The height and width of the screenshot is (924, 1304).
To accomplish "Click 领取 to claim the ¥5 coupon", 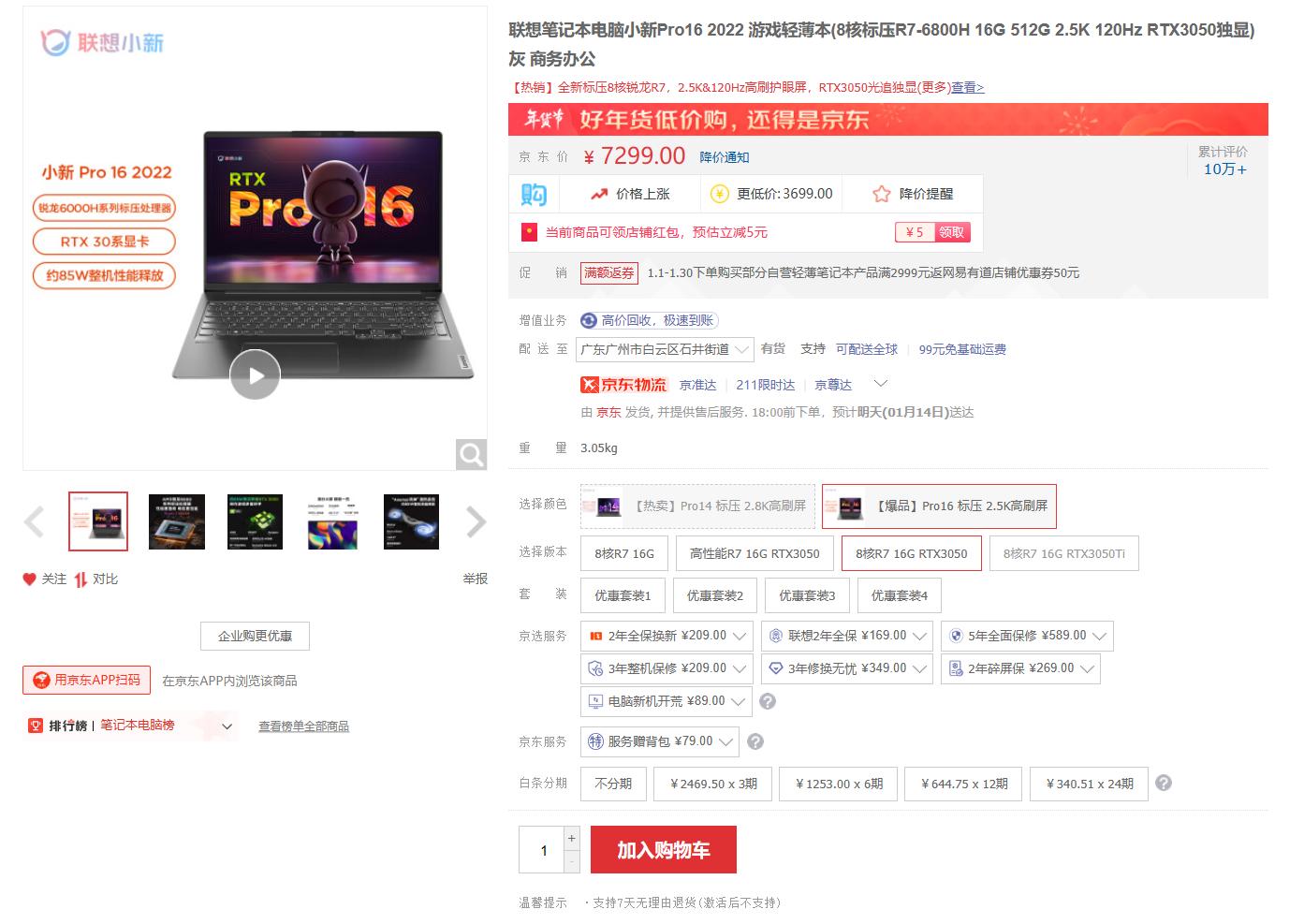I will click(951, 232).
